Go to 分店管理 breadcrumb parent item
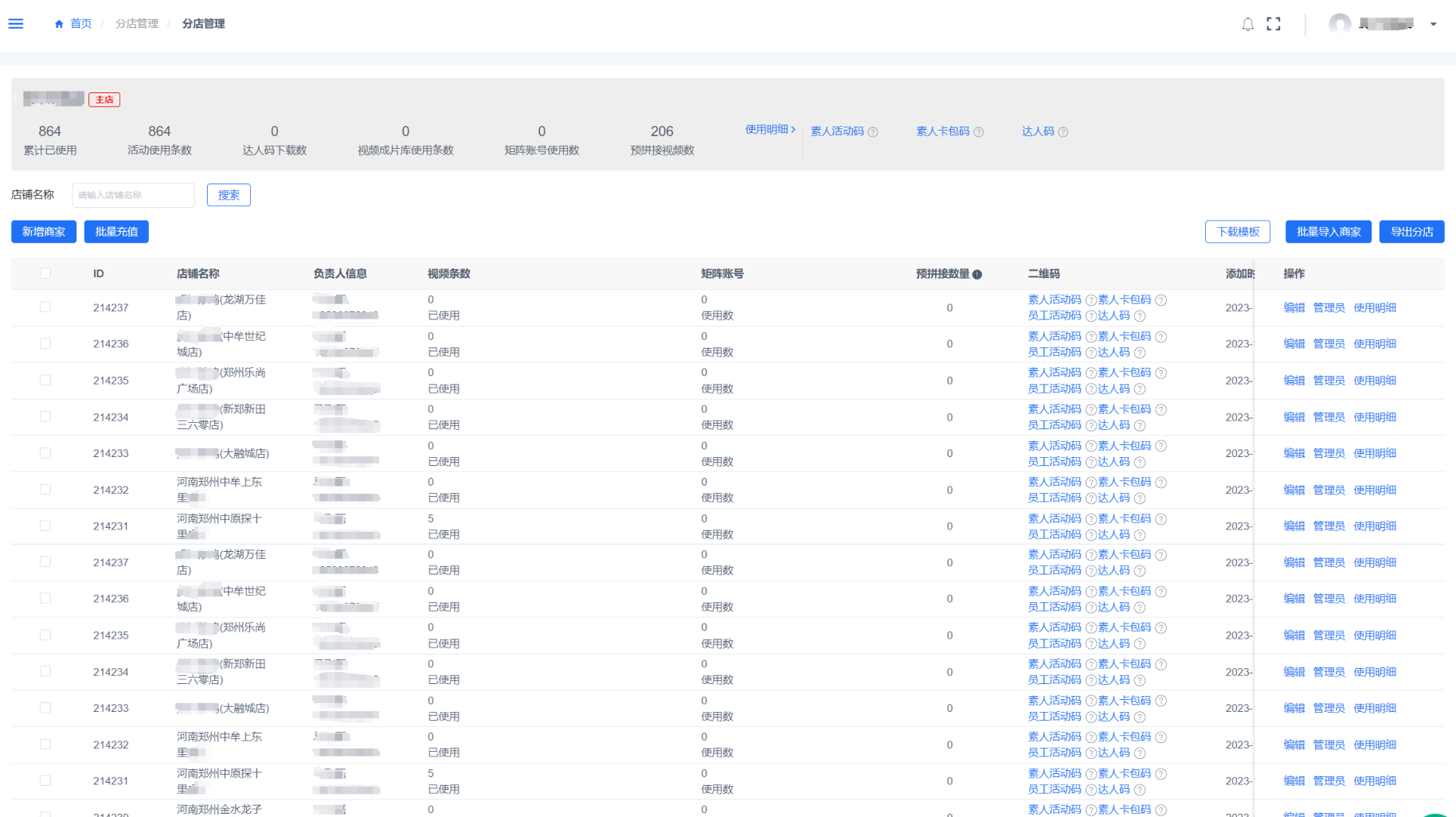Viewport: 1456px width, 817px height. tap(137, 24)
